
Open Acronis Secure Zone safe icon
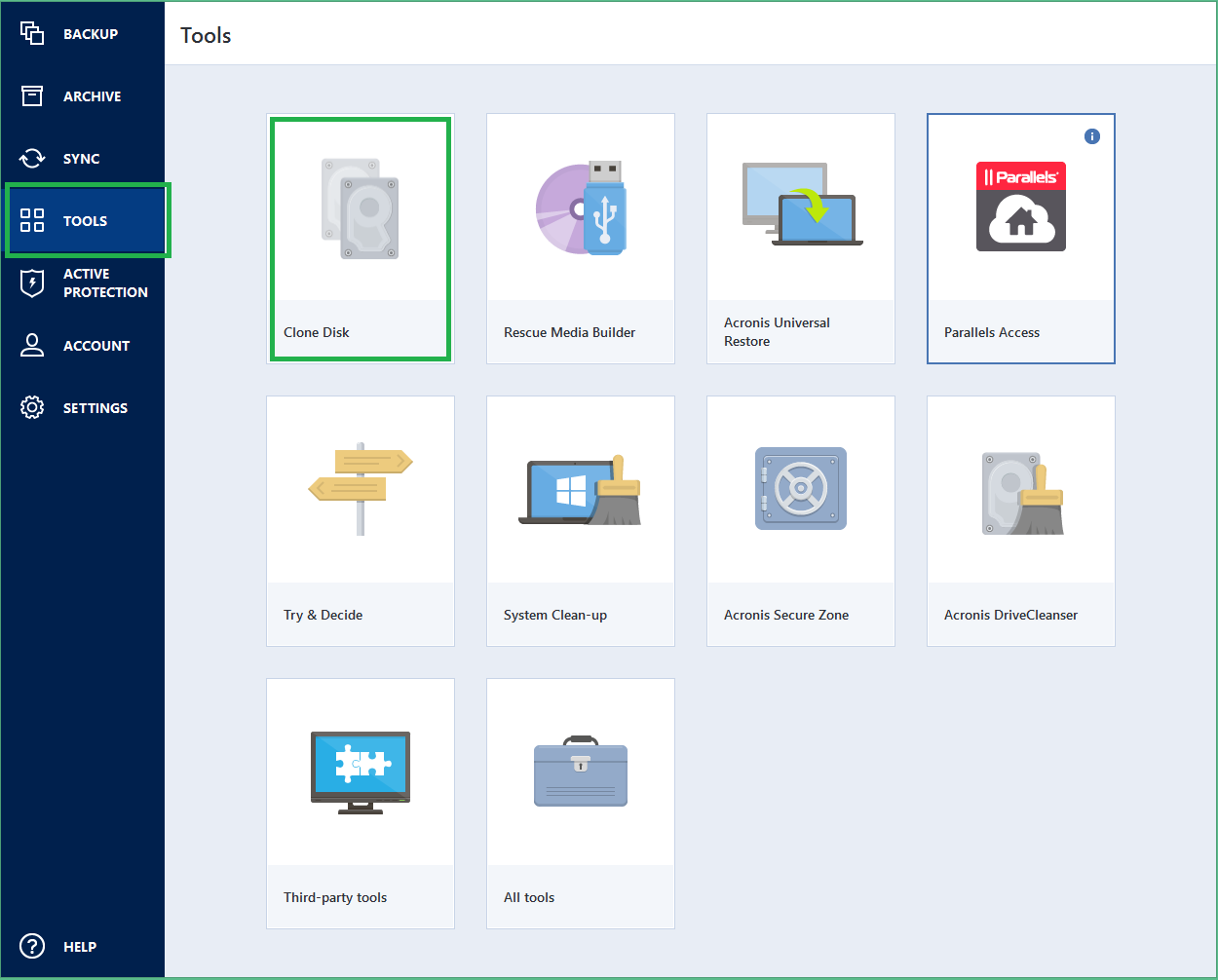click(x=800, y=489)
